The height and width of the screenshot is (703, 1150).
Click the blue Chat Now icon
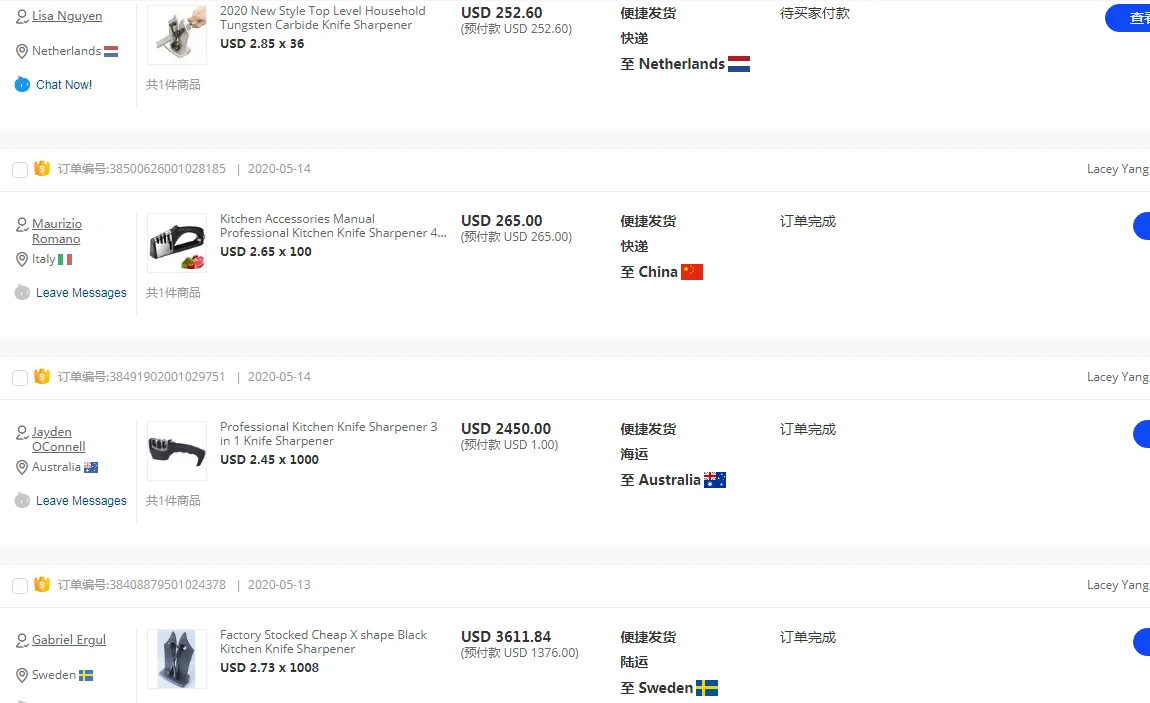pos(22,85)
